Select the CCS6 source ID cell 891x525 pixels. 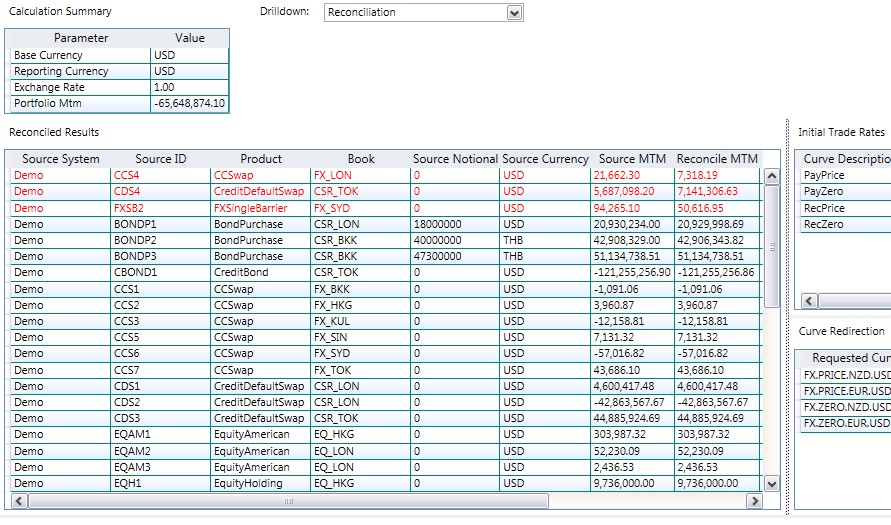[x=160, y=353]
